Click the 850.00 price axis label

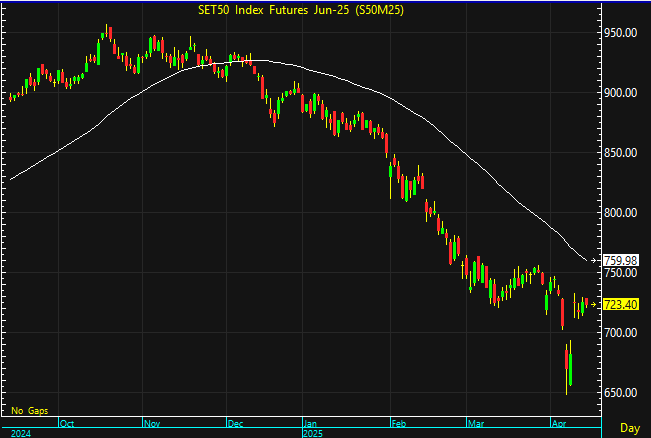point(620,153)
